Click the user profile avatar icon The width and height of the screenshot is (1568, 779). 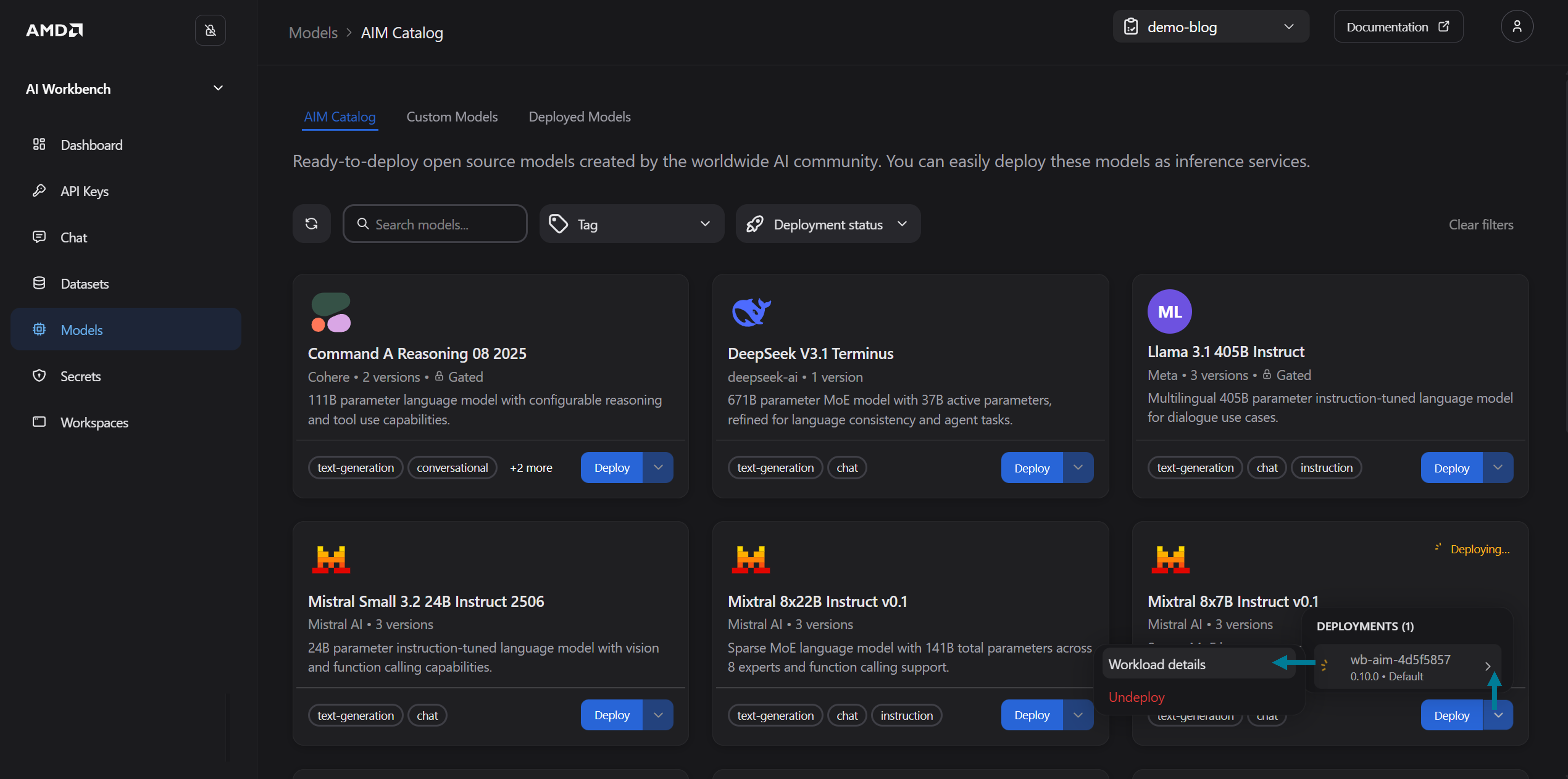pyautogui.click(x=1516, y=27)
